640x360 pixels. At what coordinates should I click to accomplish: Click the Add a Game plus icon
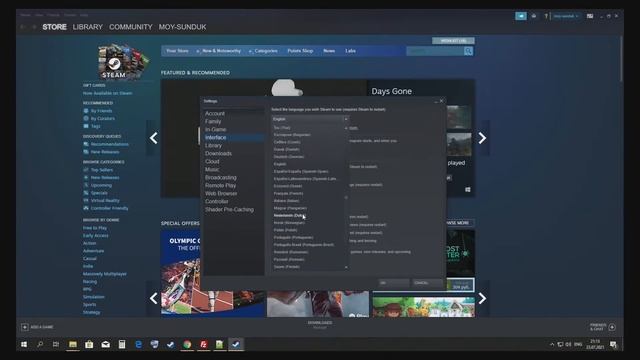(24, 327)
